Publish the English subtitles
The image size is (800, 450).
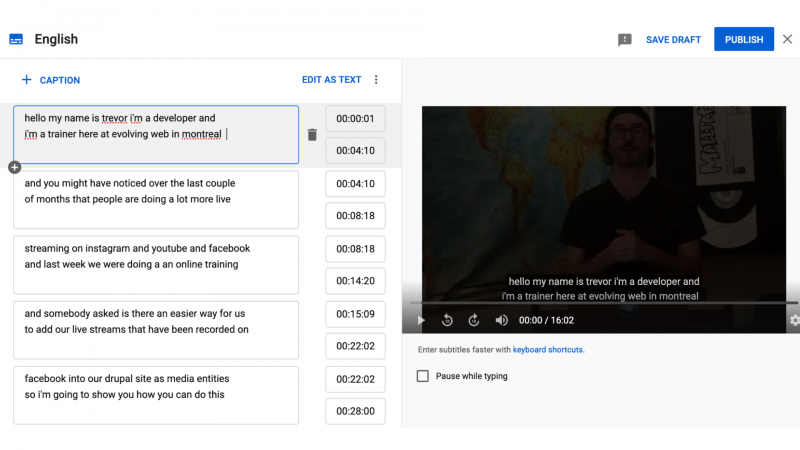point(744,39)
